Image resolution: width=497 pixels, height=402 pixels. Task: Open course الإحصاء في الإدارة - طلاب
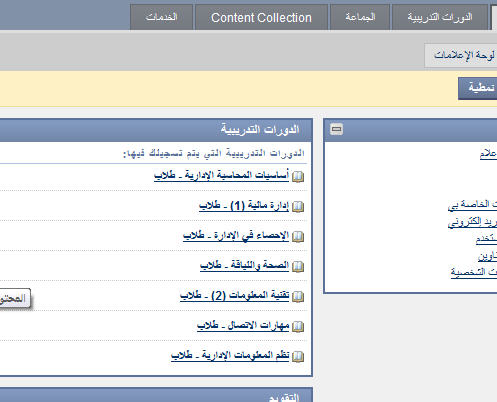(x=236, y=236)
